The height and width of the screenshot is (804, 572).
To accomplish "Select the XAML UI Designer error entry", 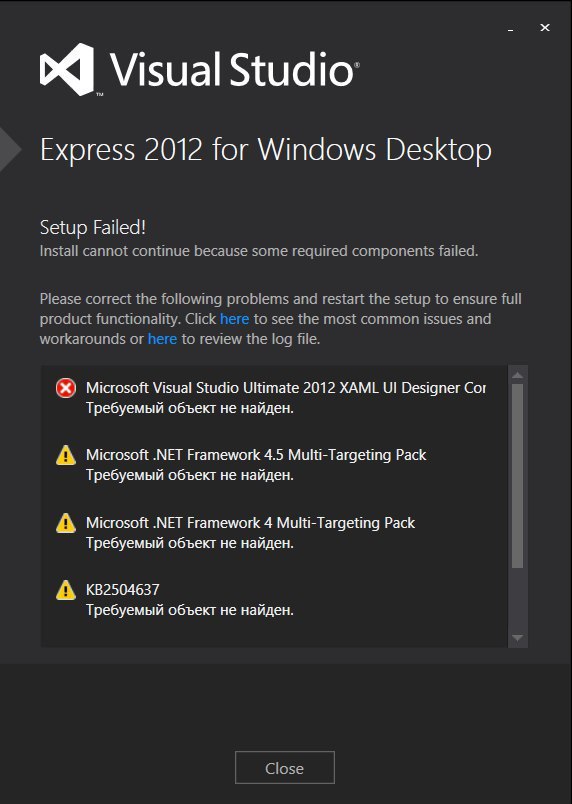I will [274, 398].
